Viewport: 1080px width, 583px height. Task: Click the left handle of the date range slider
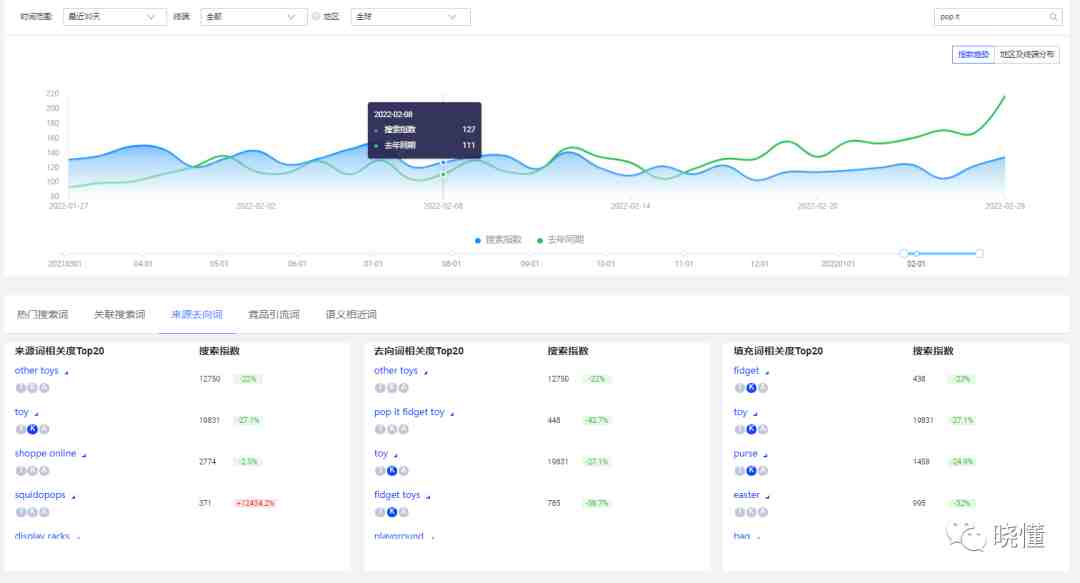[x=904, y=254]
